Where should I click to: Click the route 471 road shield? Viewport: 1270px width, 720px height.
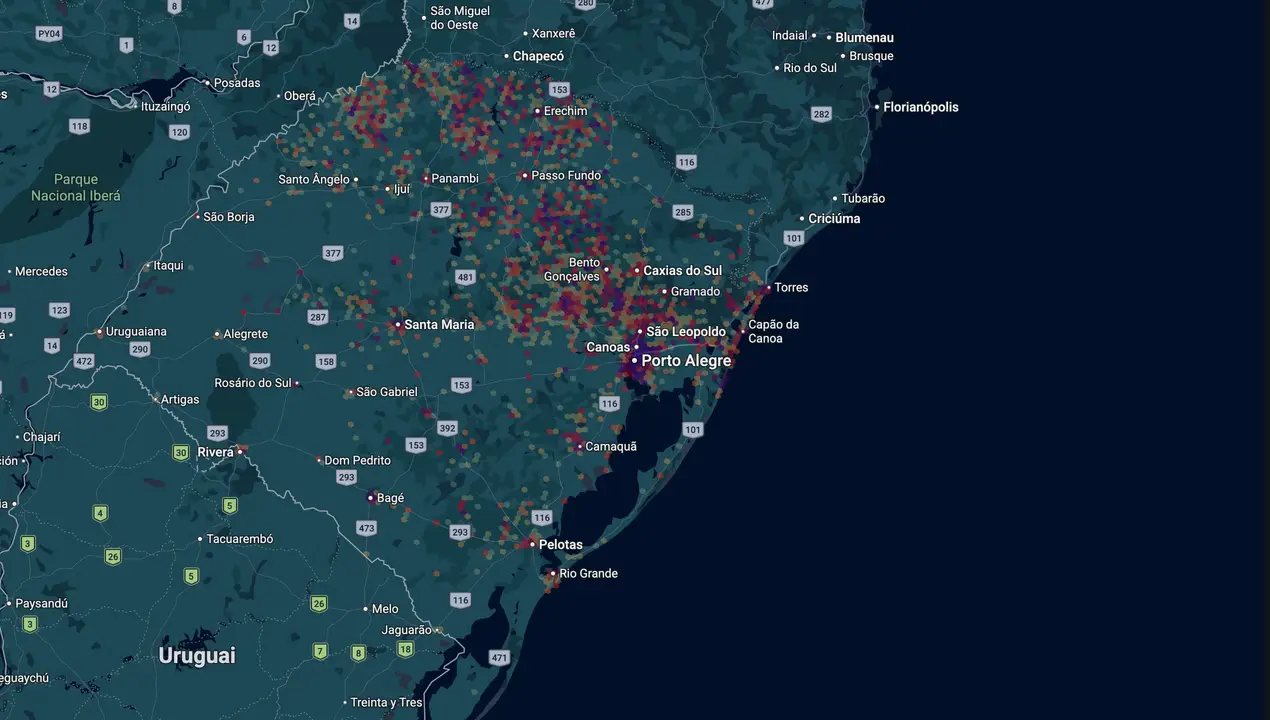[x=500, y=657]
